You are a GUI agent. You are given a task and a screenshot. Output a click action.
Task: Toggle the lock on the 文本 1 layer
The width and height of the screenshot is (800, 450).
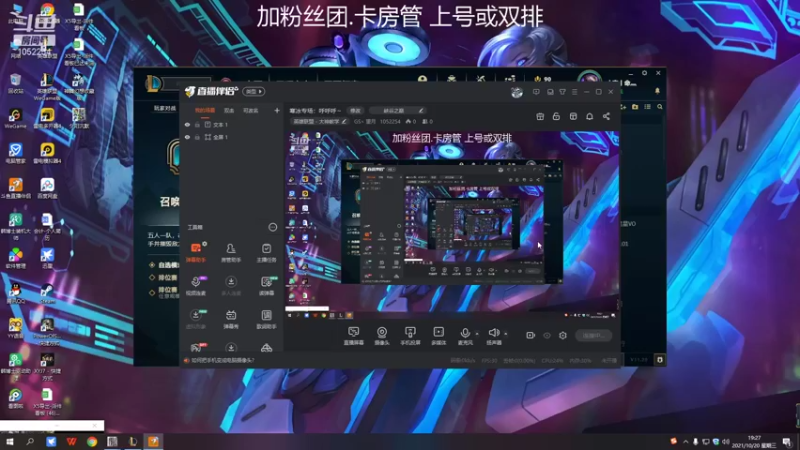[197, 124]
